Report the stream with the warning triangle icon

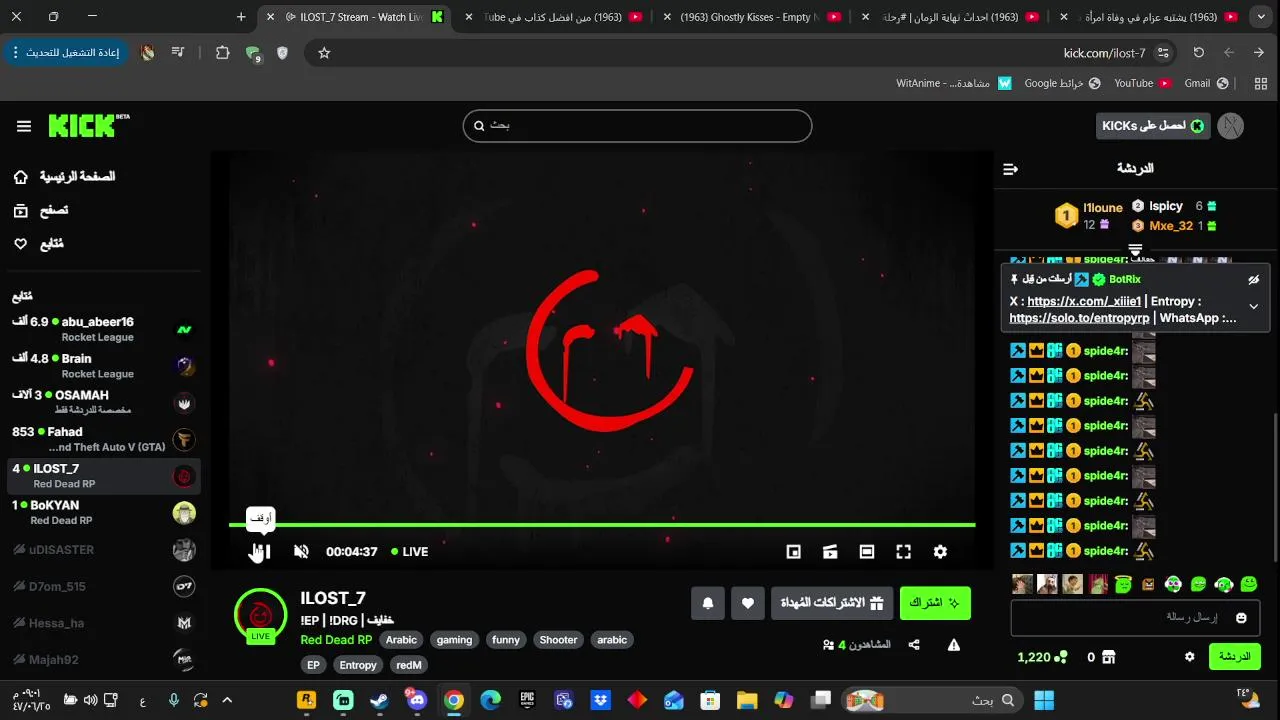[x=954, y=645]
